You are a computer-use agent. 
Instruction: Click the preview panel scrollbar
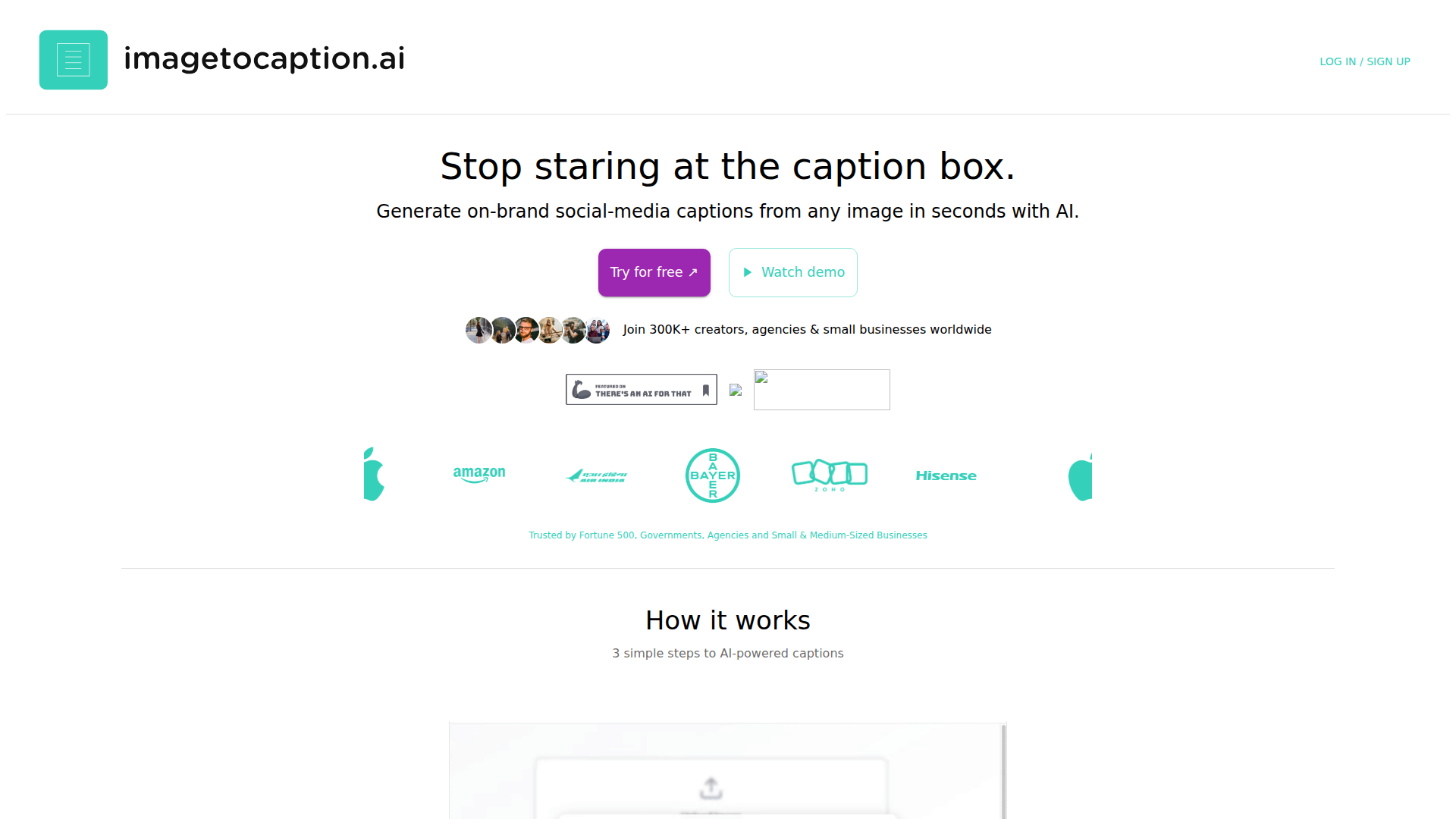(1004, 771)
